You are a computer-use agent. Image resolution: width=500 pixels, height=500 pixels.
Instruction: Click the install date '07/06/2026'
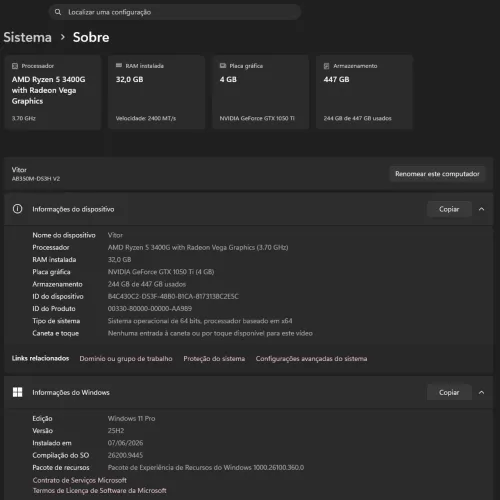click(125, 443)
